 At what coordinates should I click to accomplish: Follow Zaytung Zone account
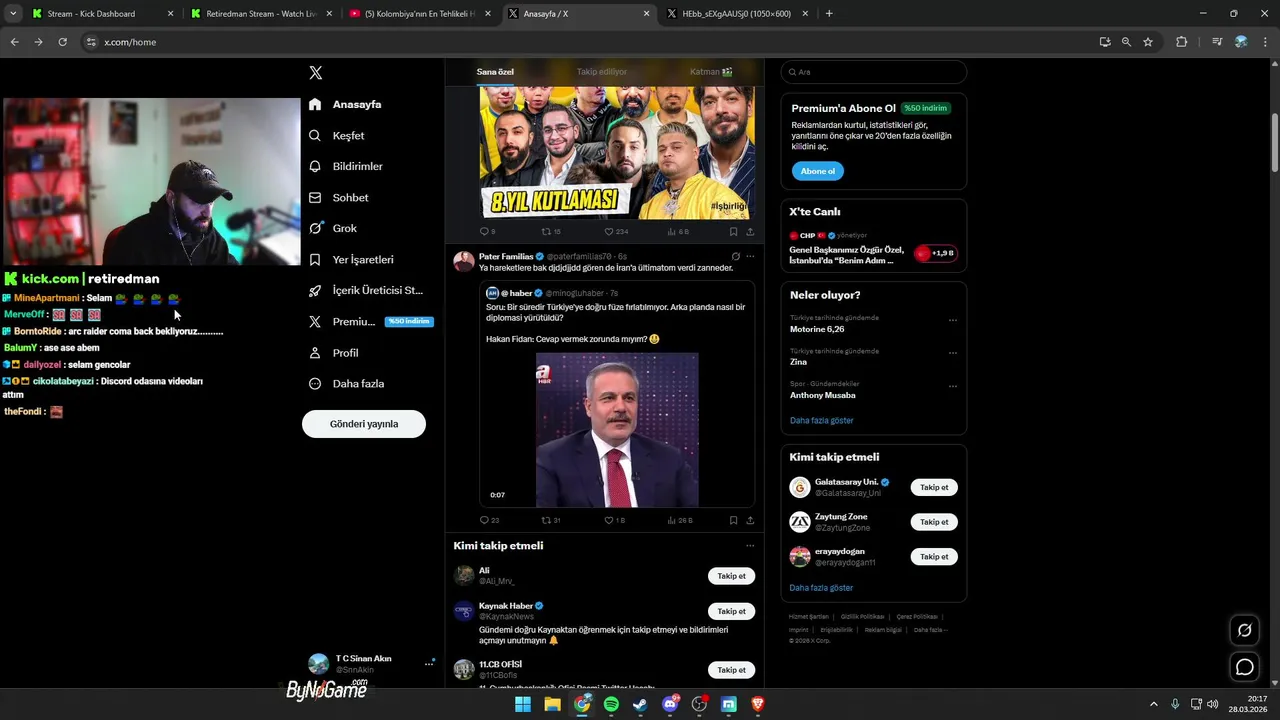tap(934, 522)
